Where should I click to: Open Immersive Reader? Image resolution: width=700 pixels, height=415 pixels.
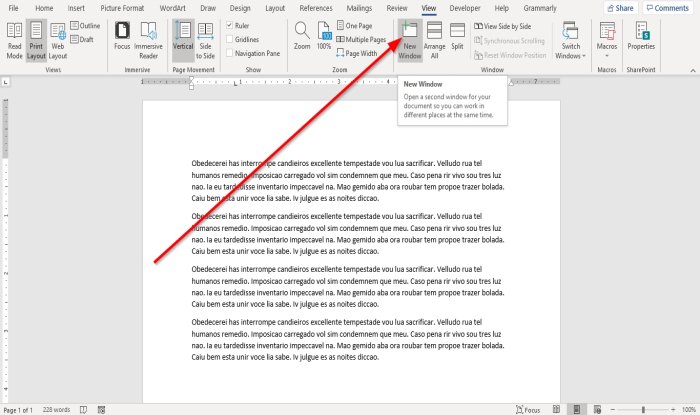148,41
